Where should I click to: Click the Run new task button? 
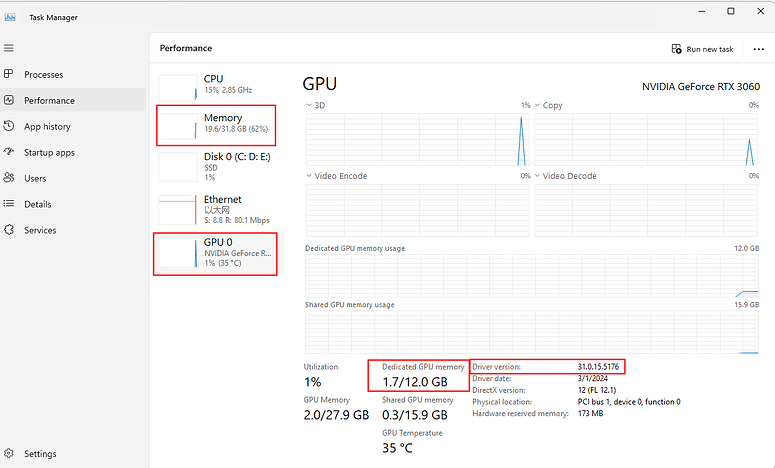[x=702, y=49]
